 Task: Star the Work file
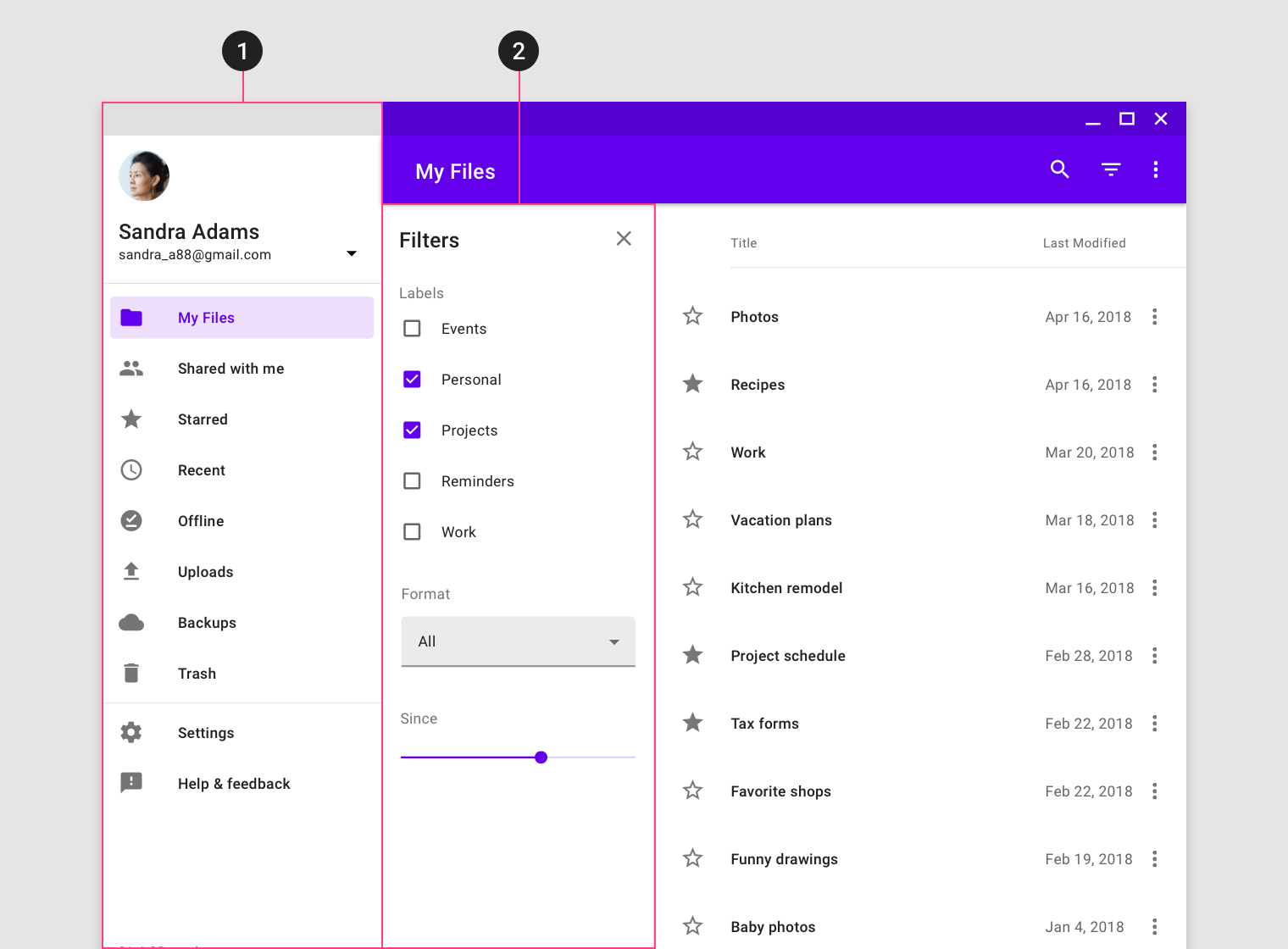click(693, 452)
